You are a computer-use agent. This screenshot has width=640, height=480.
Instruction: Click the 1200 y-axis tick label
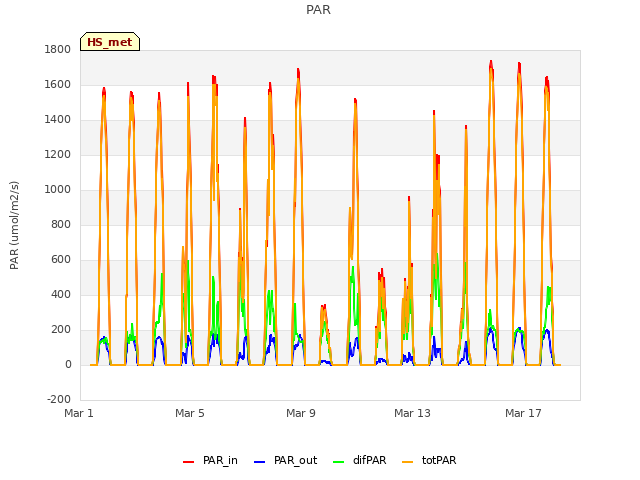[58, 155]
